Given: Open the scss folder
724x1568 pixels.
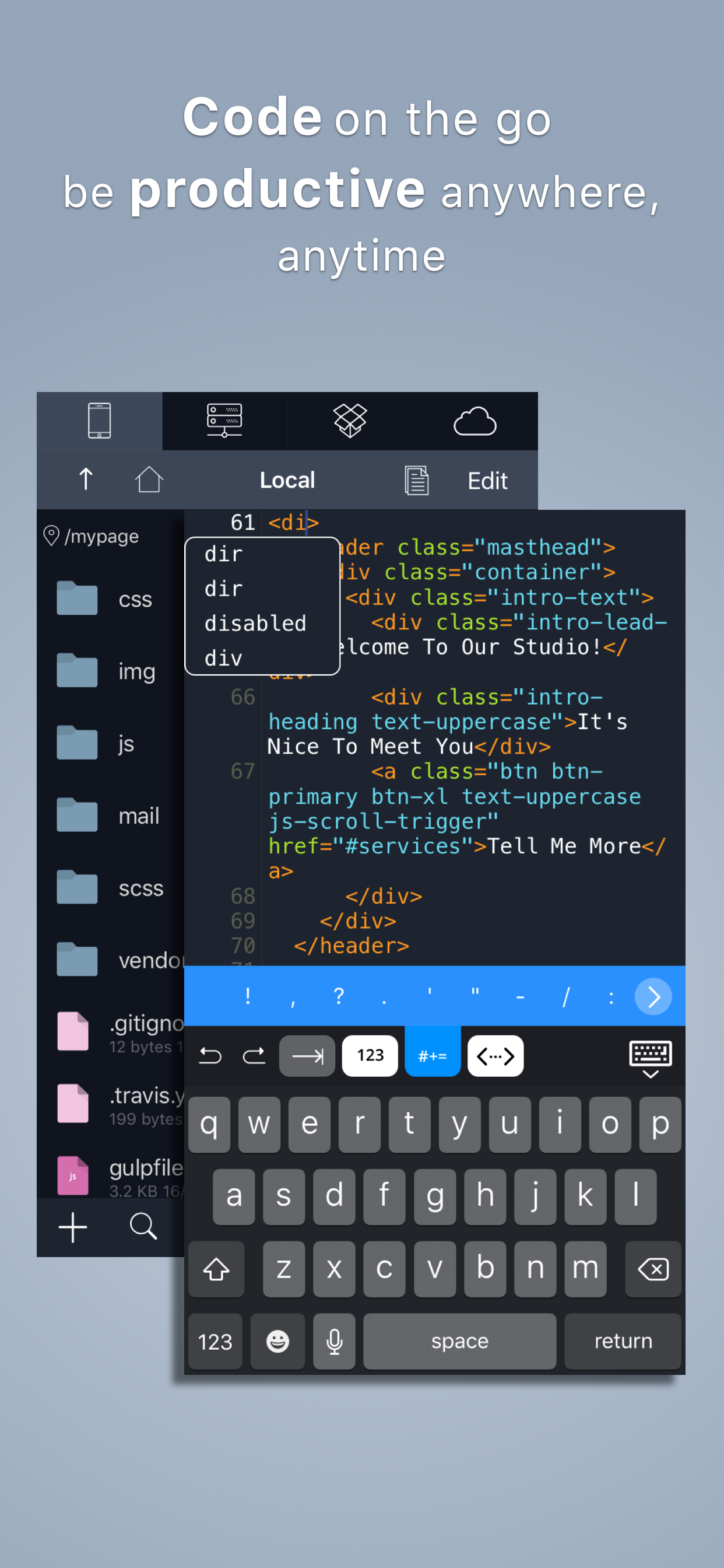Looking at the screenshot, I should point(110,887).
